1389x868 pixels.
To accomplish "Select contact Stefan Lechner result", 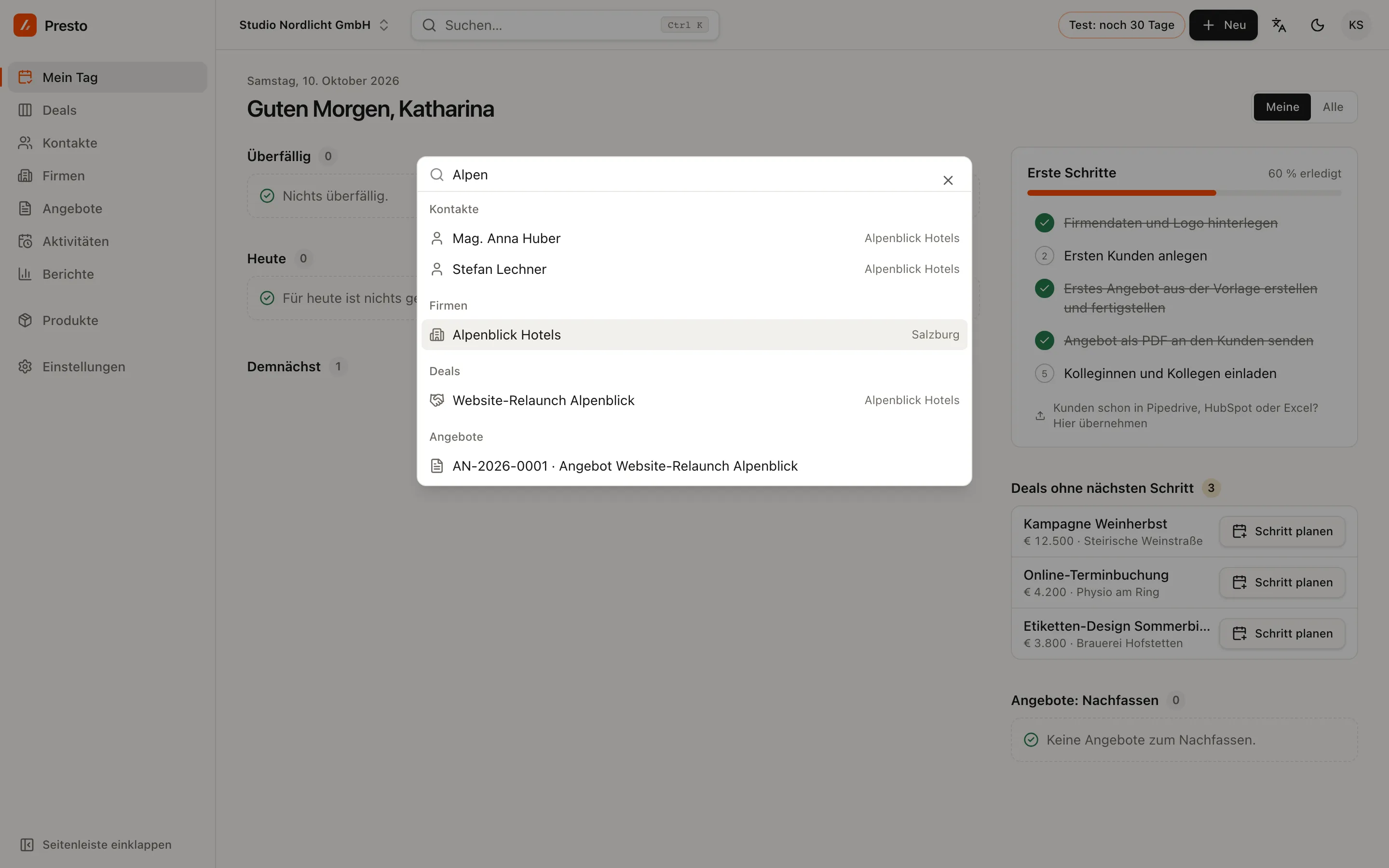I will tap(694, 269).
